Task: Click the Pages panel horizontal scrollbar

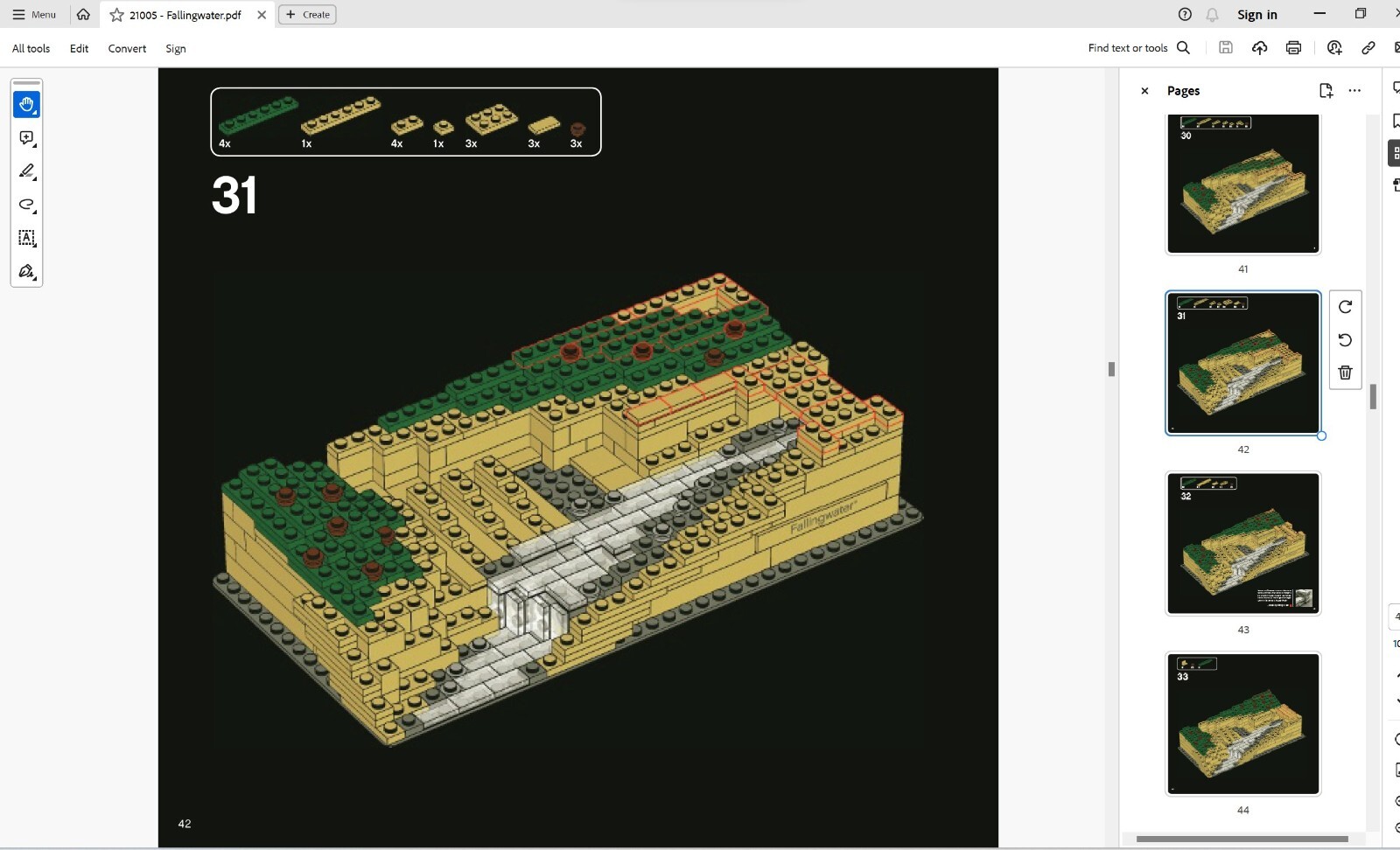Action: 1242,839
